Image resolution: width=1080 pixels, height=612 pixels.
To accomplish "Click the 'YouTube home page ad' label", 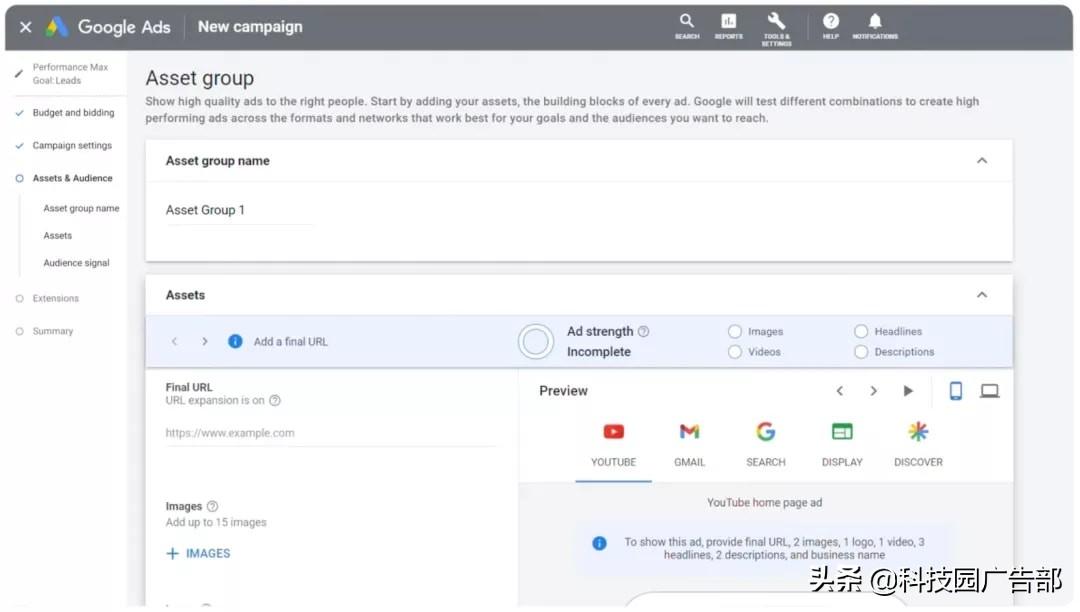I will pyautogui.click(x=765, y=503).
